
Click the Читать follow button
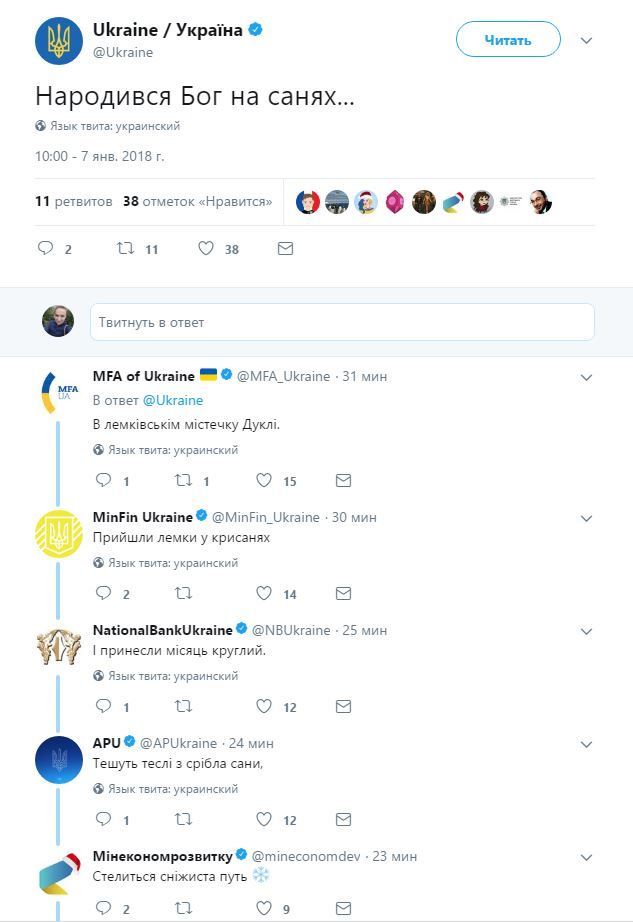point(508,40)
